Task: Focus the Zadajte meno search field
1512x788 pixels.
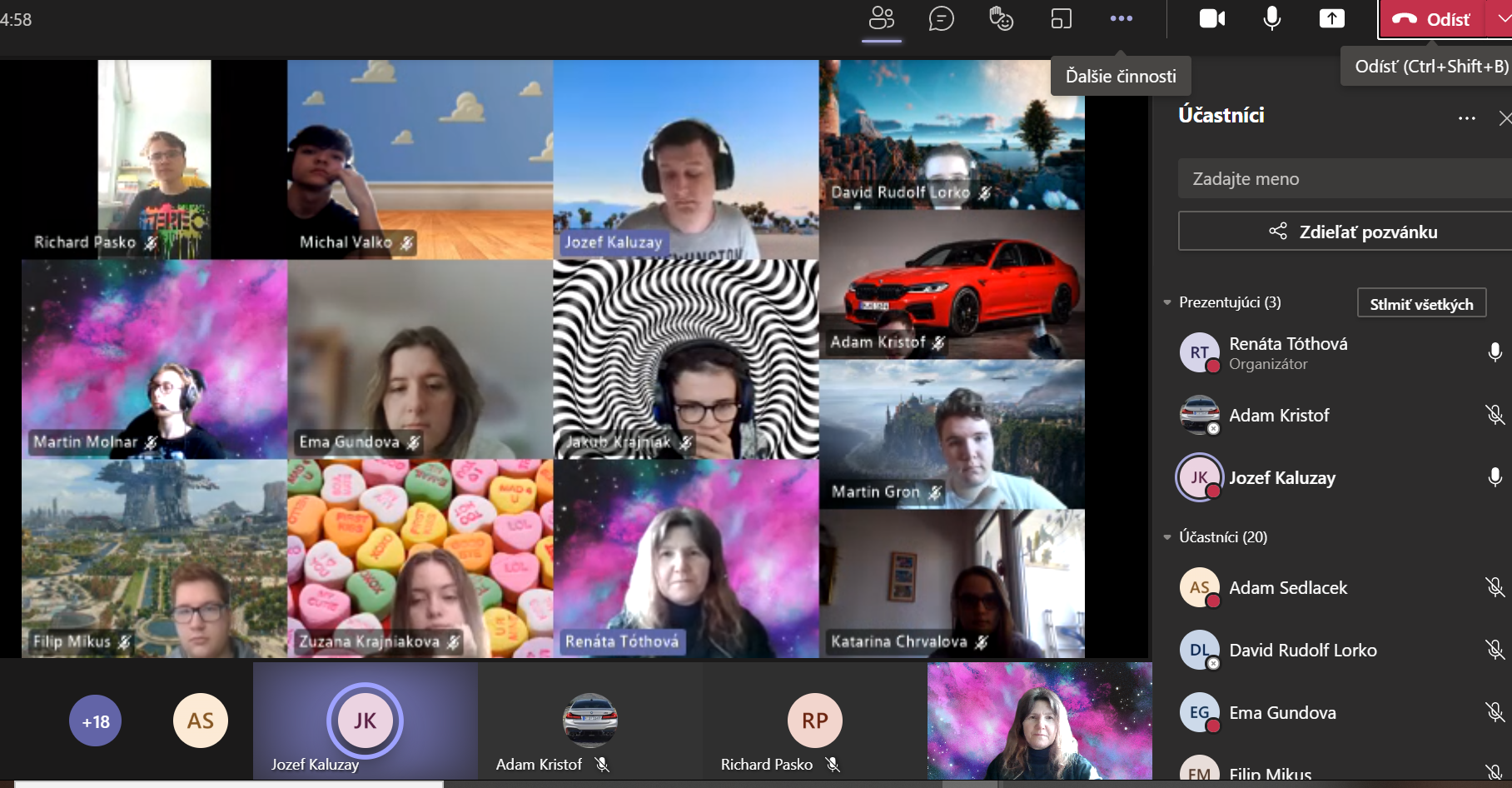Action: tap(1345, 178)
